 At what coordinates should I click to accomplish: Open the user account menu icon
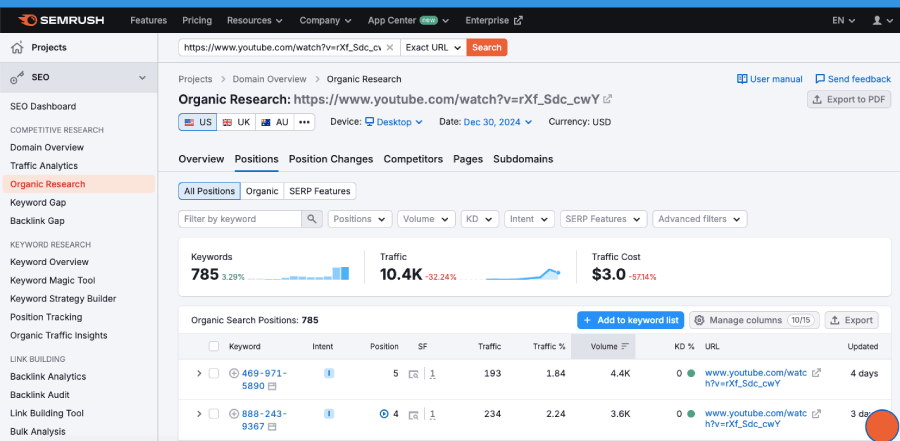(880, 20)
